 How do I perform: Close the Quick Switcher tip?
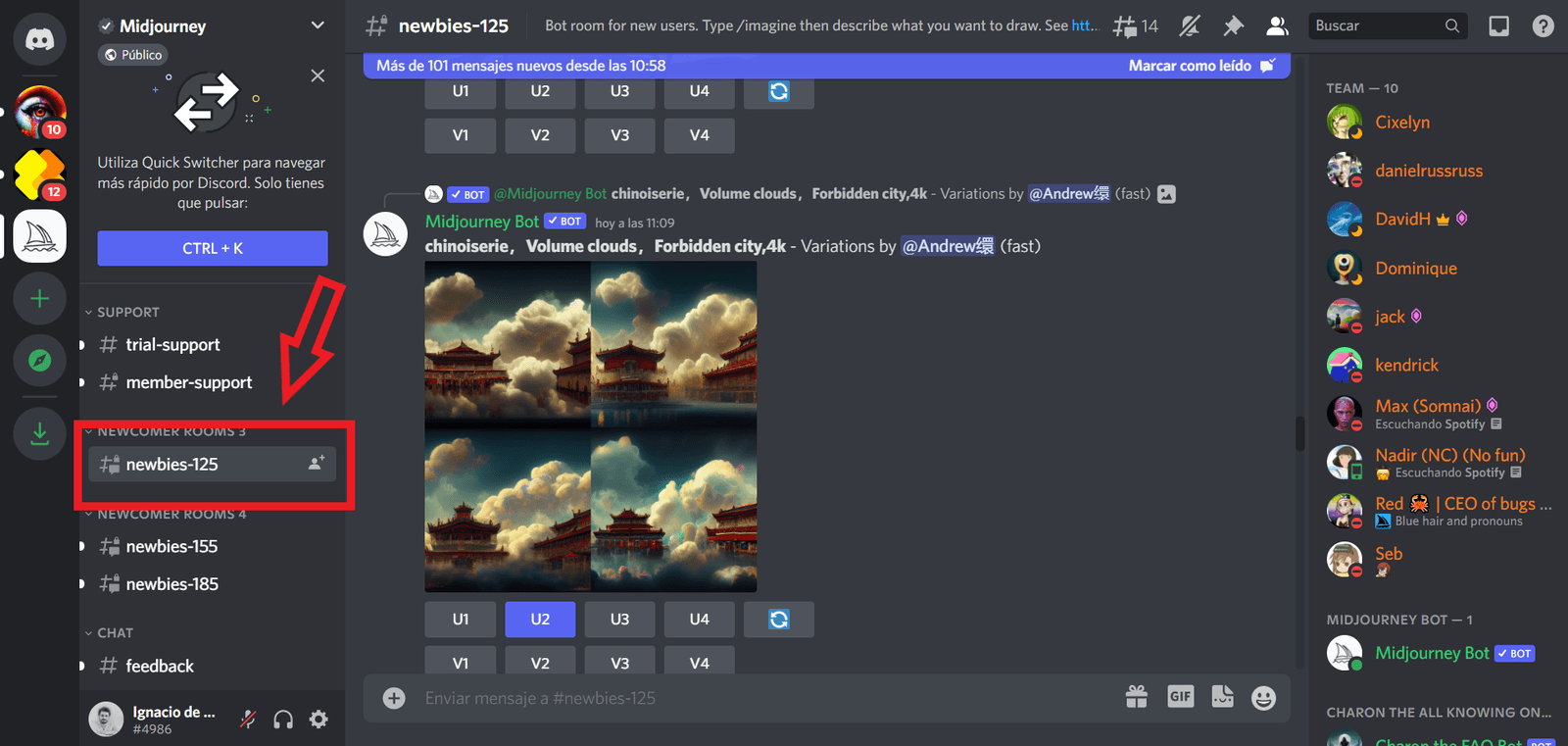(318, 75)
